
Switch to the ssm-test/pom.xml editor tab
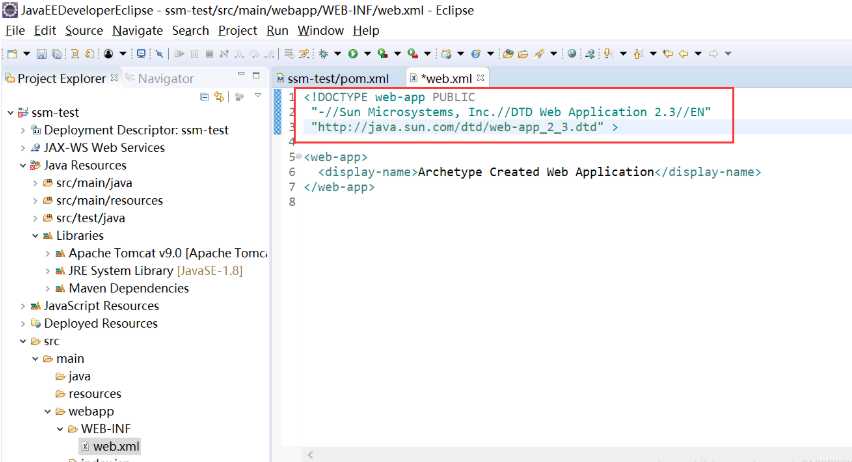(333, 79)
